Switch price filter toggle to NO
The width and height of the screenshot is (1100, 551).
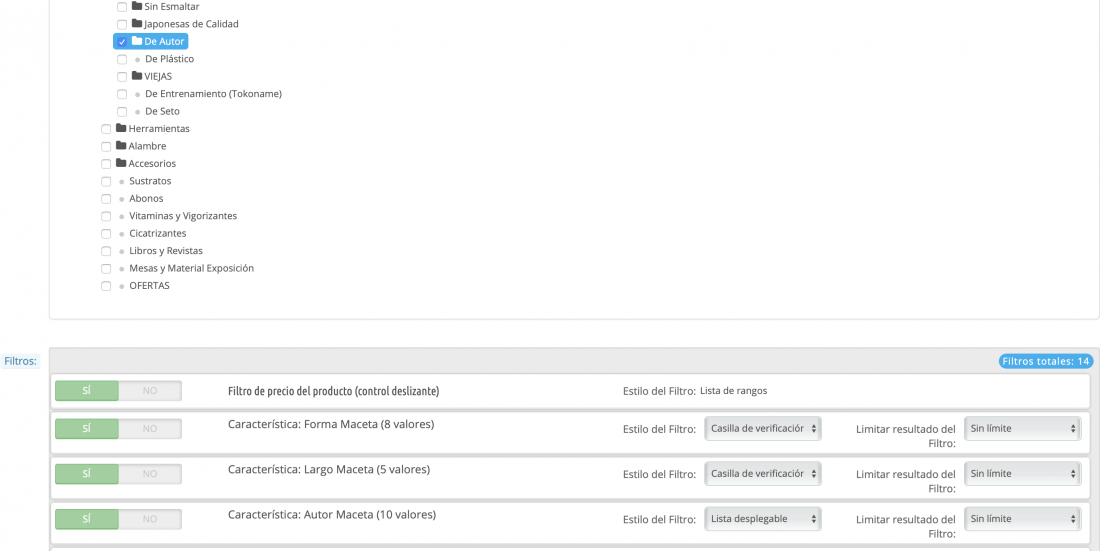pos(150,391)
